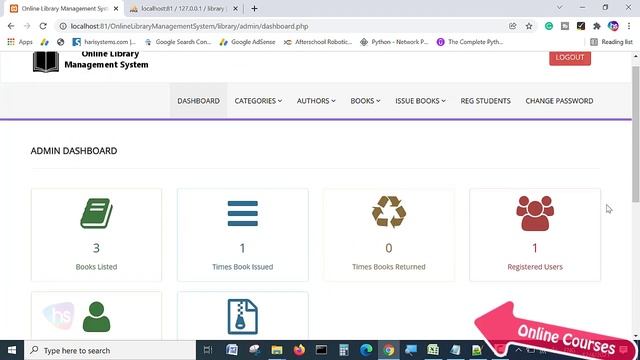Open the Python Network bookmark
Image resolution: width=640 pixels, height=360 pixels.
394,42
